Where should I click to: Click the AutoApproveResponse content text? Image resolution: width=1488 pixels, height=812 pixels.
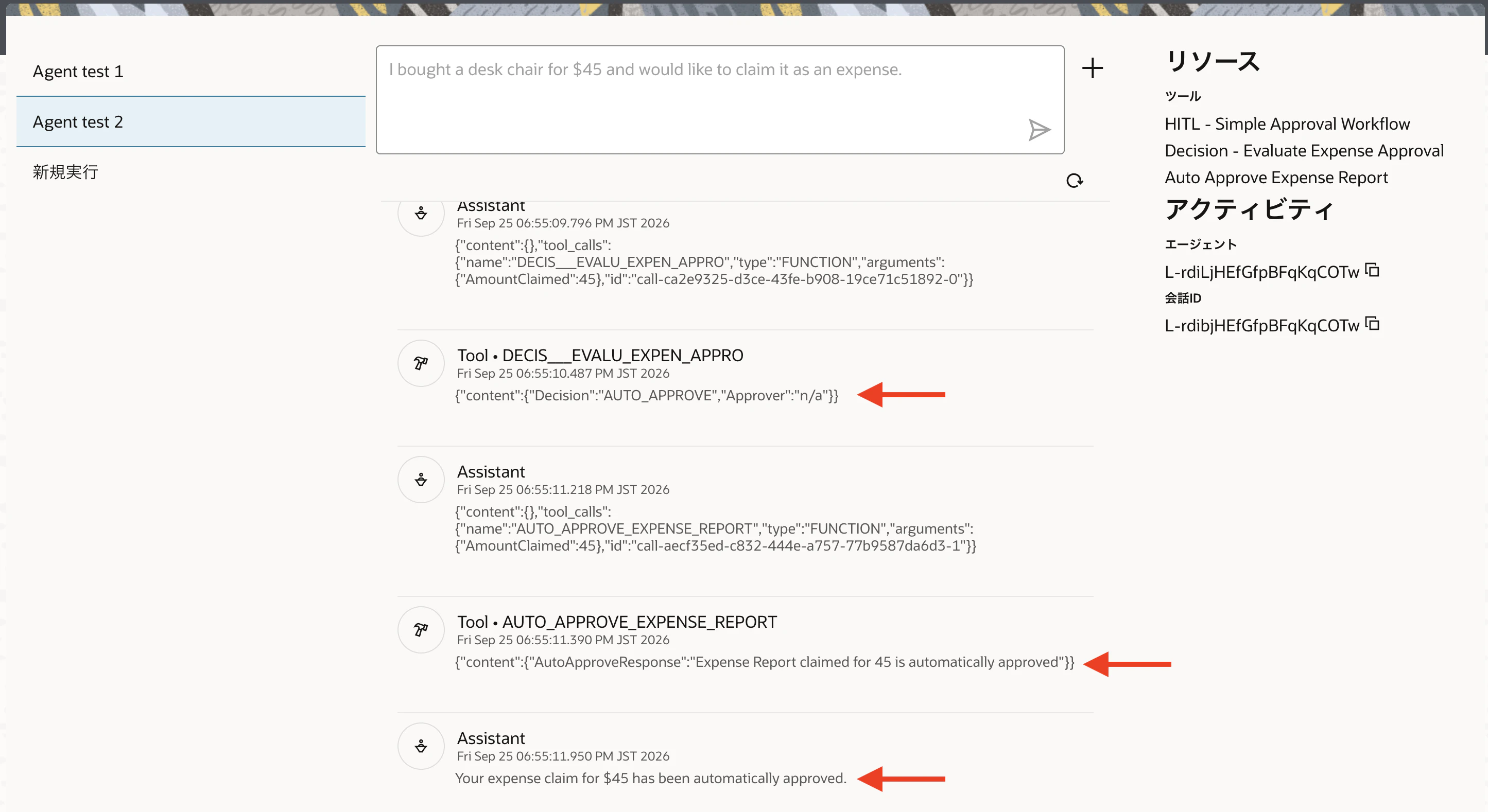pyautogui.click(x=764, y=662)
